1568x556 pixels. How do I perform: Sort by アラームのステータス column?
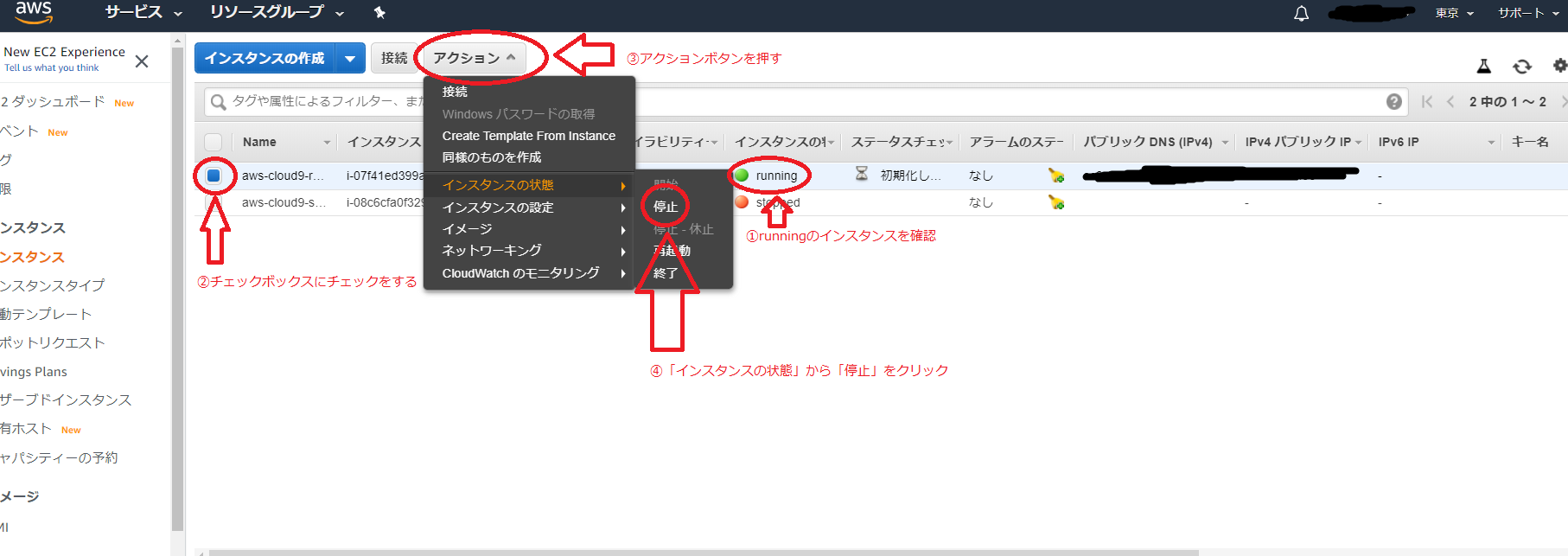(1016, 142)
